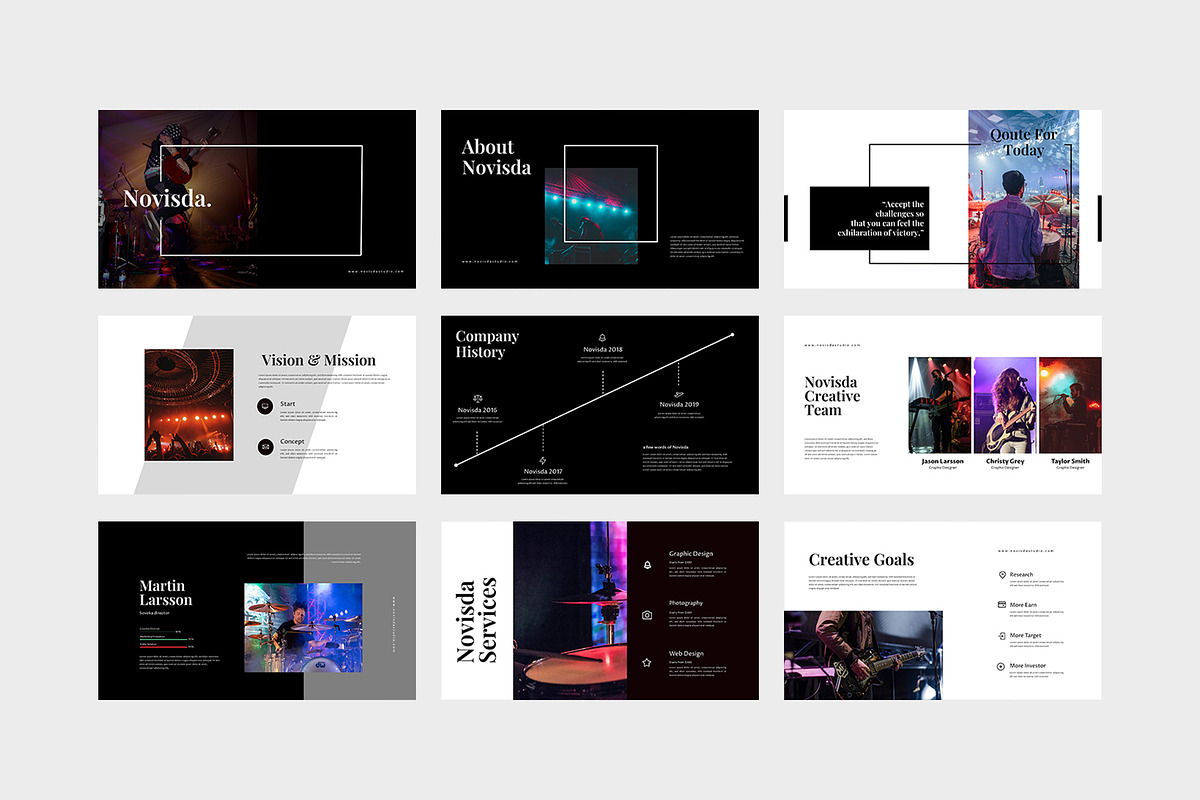
Task: Click the 'About Novisda' heading
Action: click(x=496, y=157)
